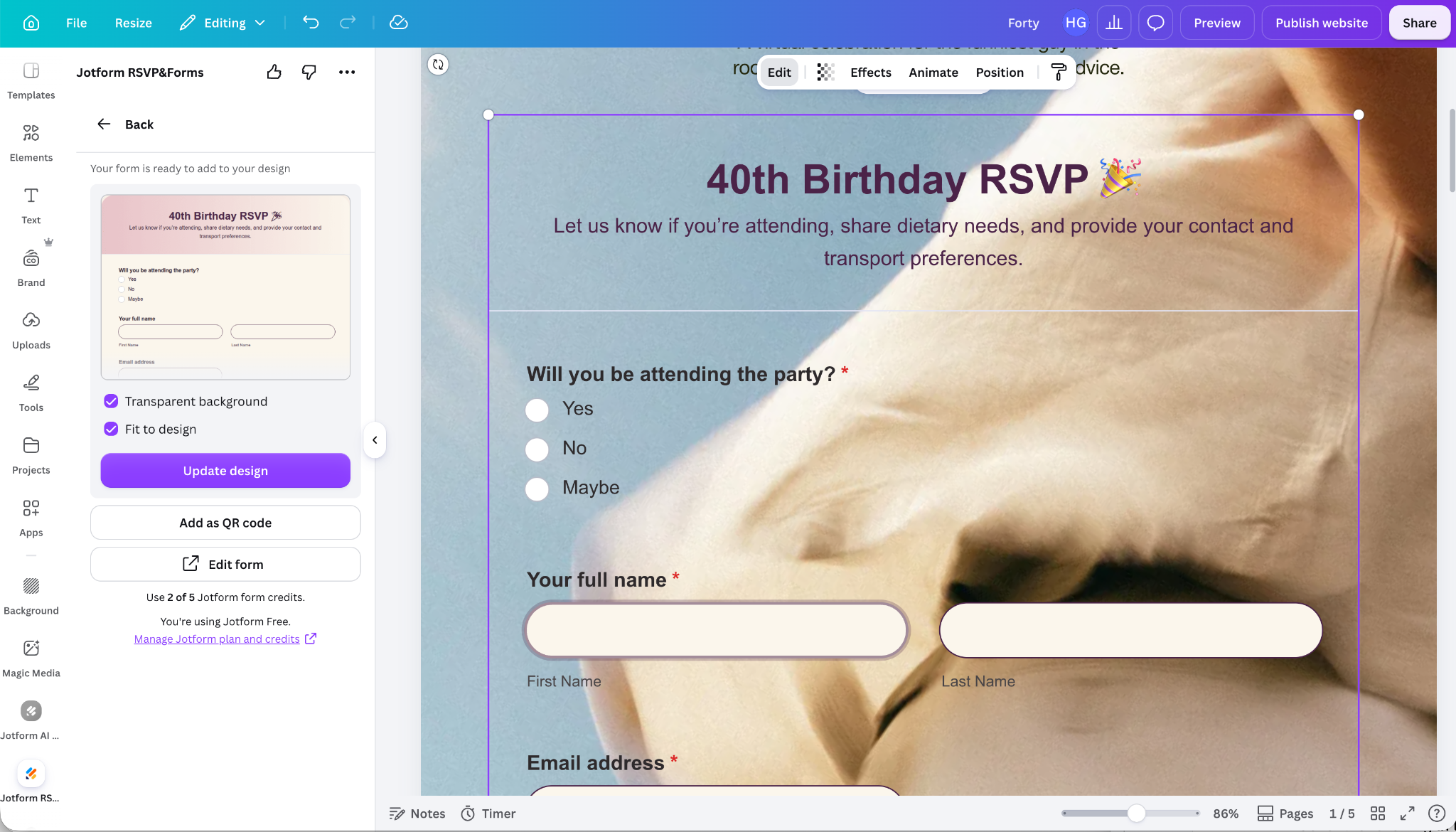Open grid view of pages
The width and height of the screenshot is (1456, 832).
coord(1378,813)
